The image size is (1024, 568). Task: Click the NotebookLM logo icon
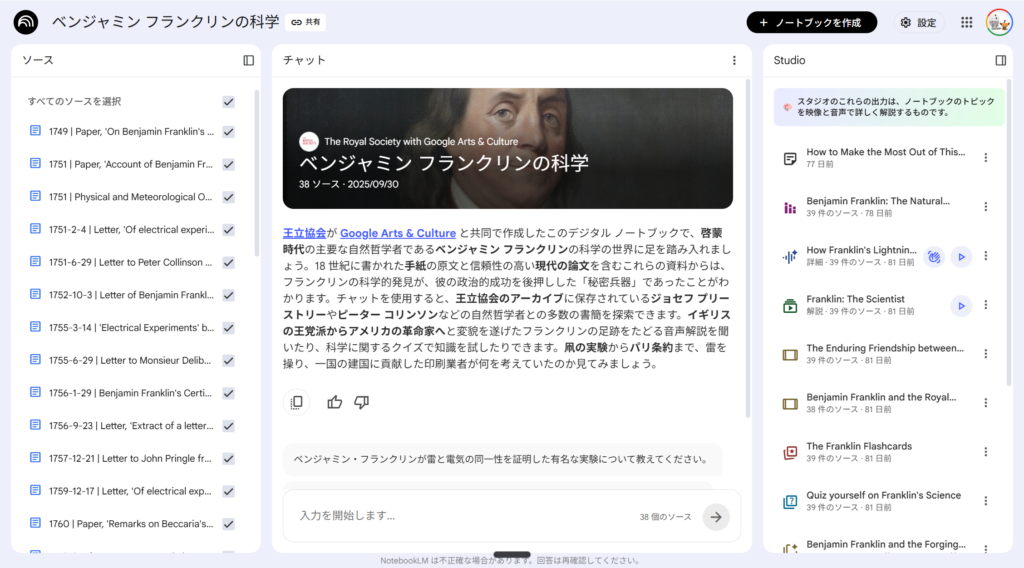[x=26, y=22]
